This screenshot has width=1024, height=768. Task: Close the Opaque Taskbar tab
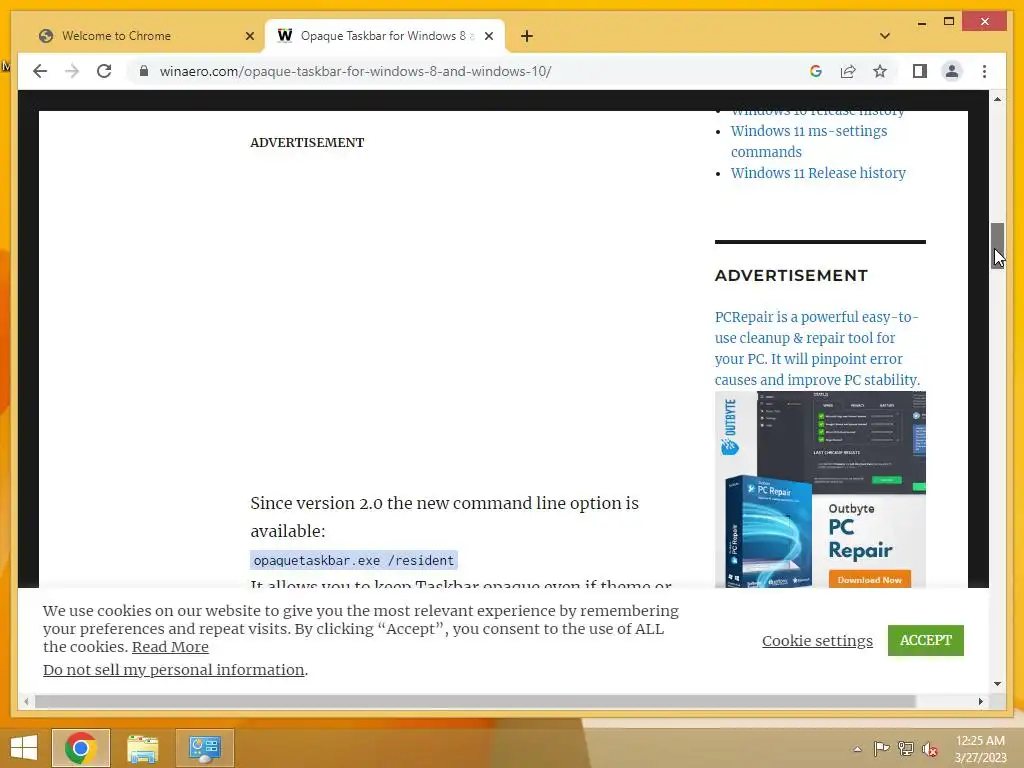coord(488,36)
